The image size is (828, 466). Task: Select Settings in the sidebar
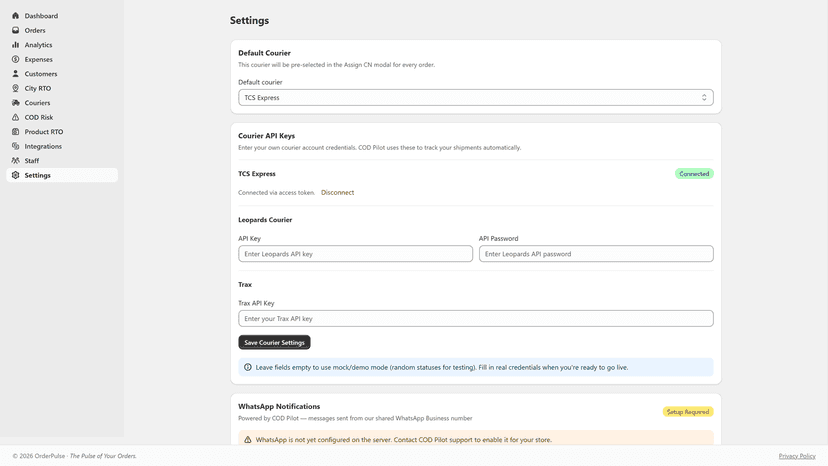coord(62,175)
